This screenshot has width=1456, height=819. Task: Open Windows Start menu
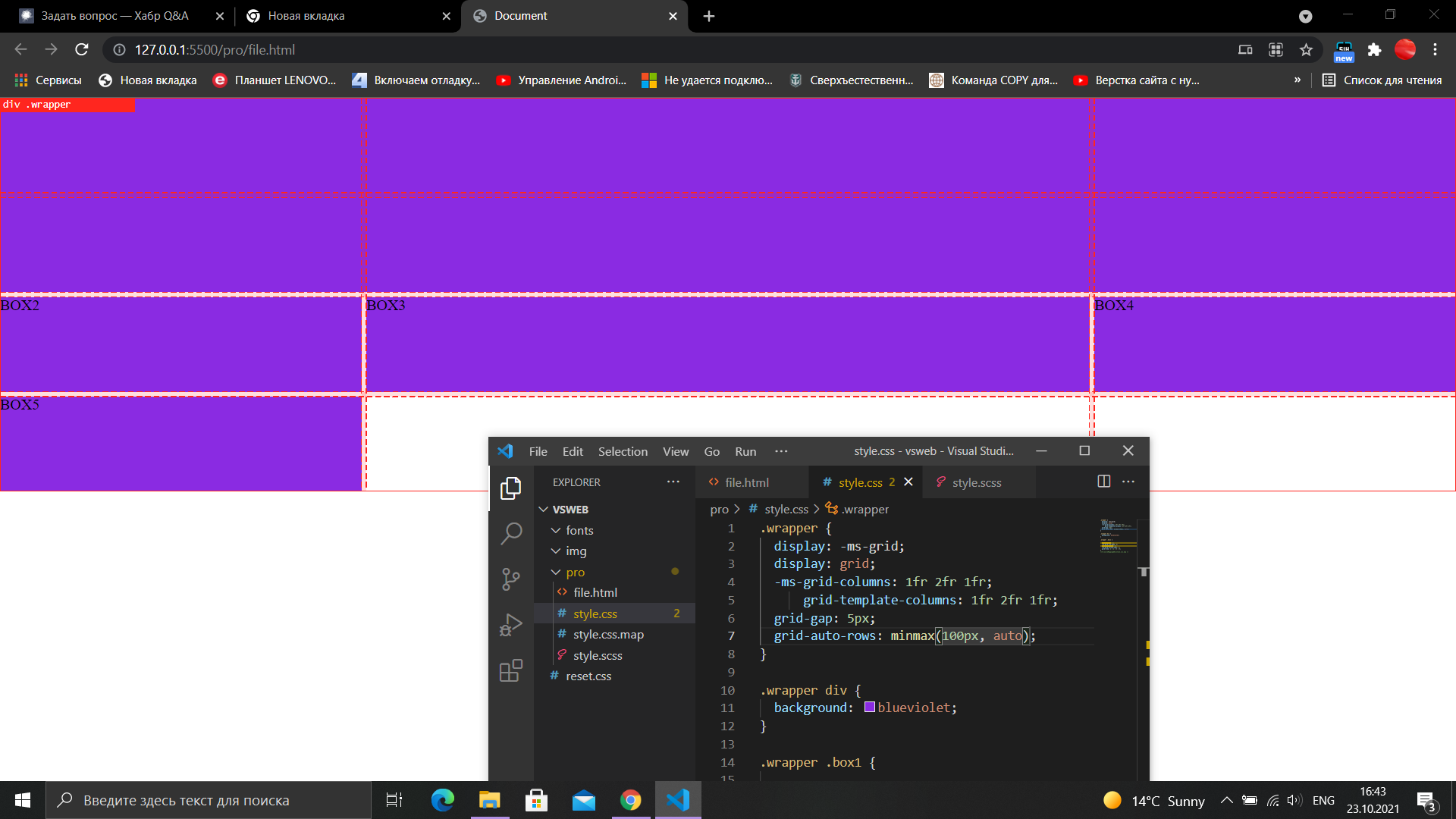(23, 800)
